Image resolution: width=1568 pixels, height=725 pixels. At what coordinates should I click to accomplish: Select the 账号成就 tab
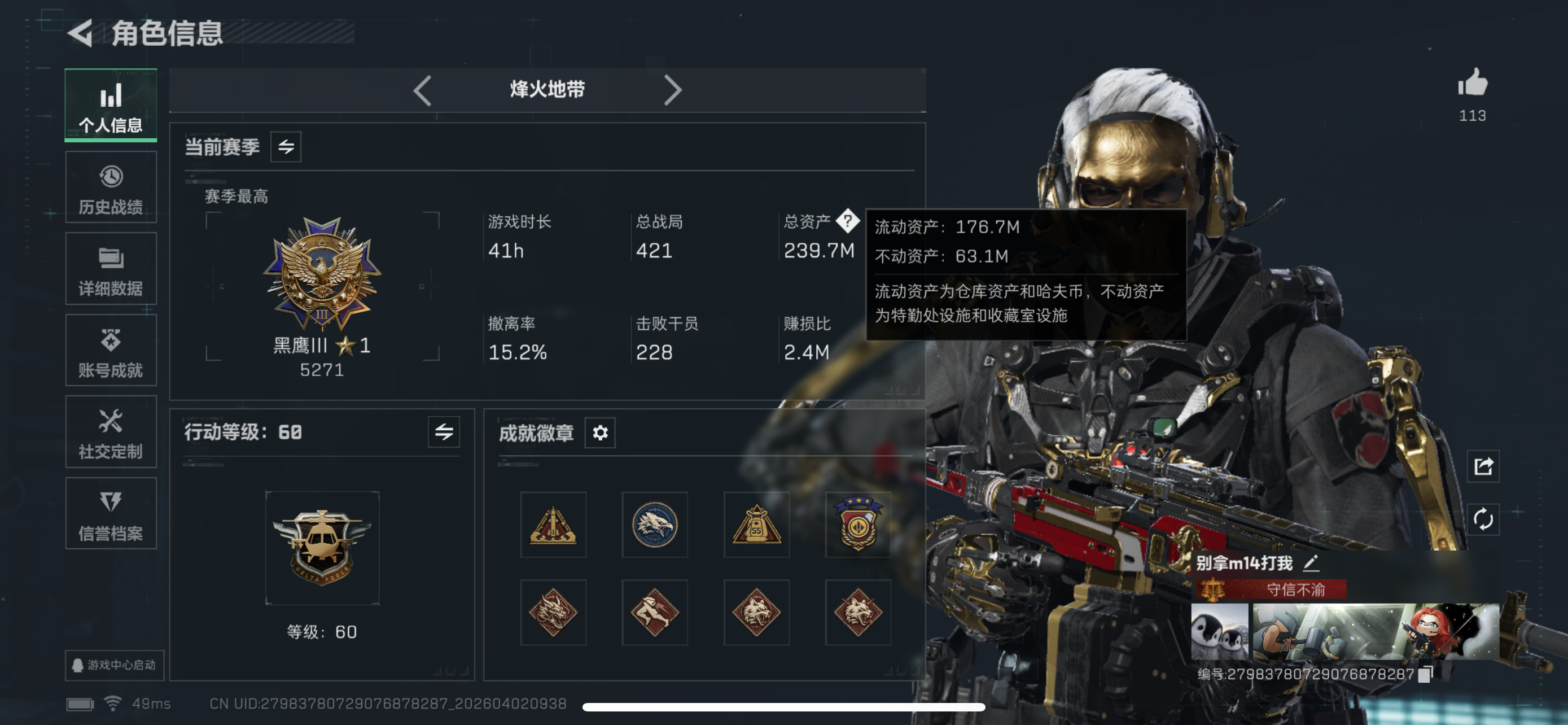tap(111, 351)
